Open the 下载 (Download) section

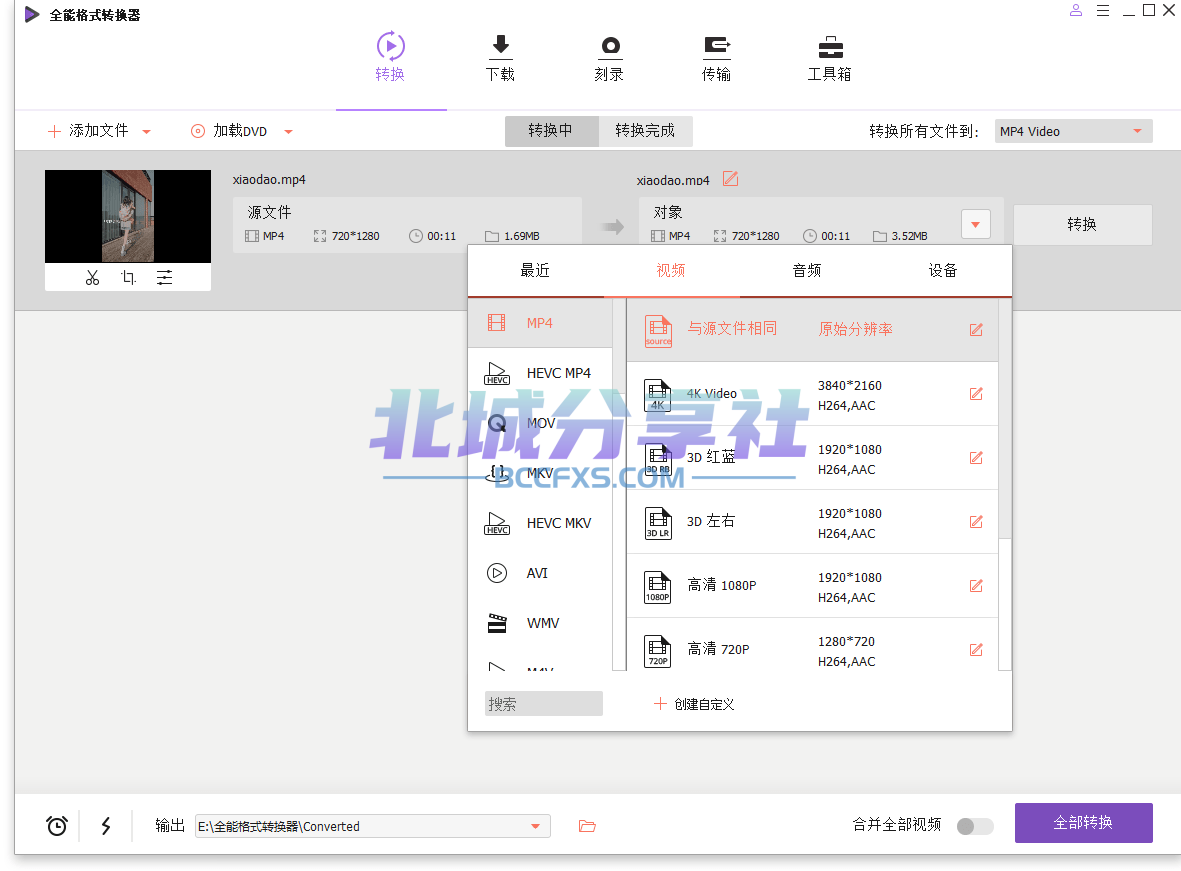pyautogui.click(x=500, y=57)
